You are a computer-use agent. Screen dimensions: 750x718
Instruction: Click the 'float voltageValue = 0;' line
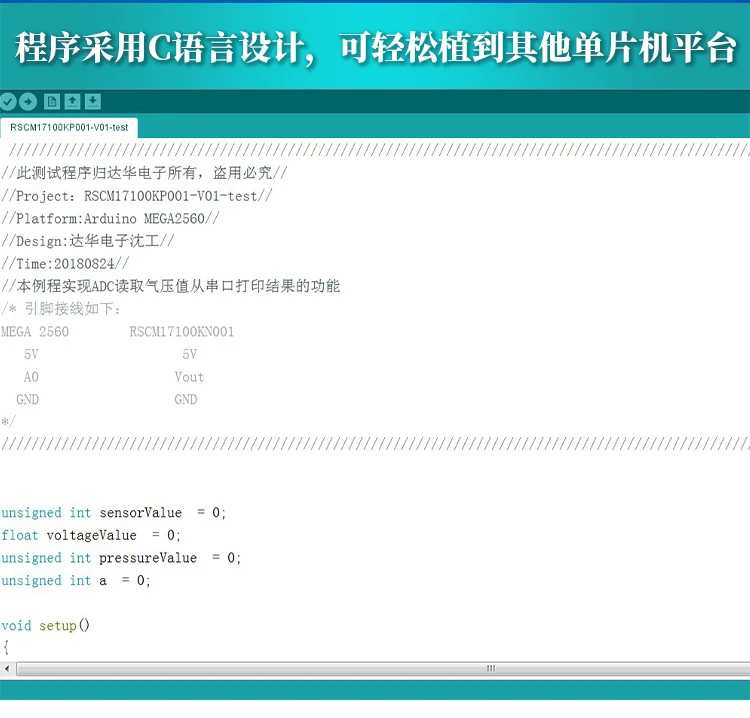(91, 535)
